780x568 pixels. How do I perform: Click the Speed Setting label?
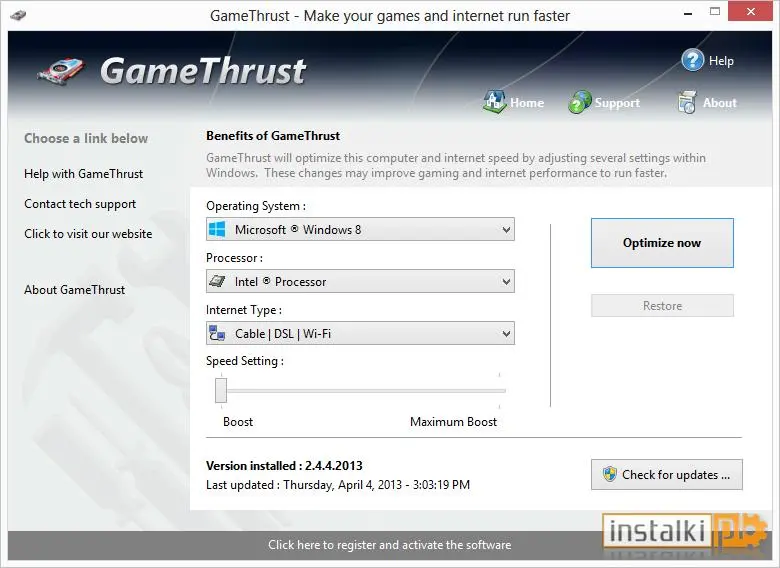tap(245, 361)
